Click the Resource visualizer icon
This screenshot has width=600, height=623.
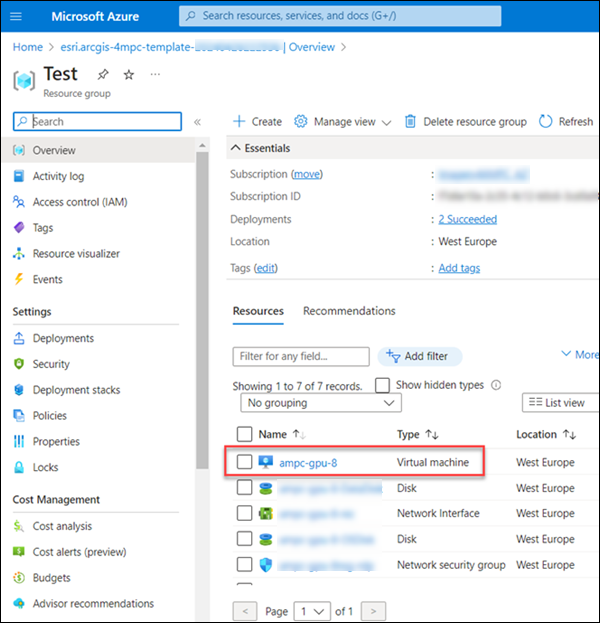(x=19, y=253)
